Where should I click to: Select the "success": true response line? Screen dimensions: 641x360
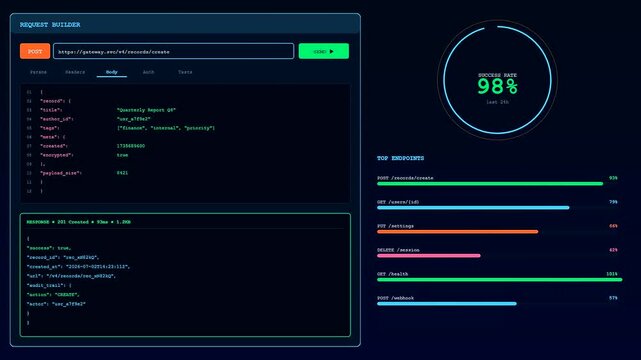pyautogui.click(x=49, y=248)
